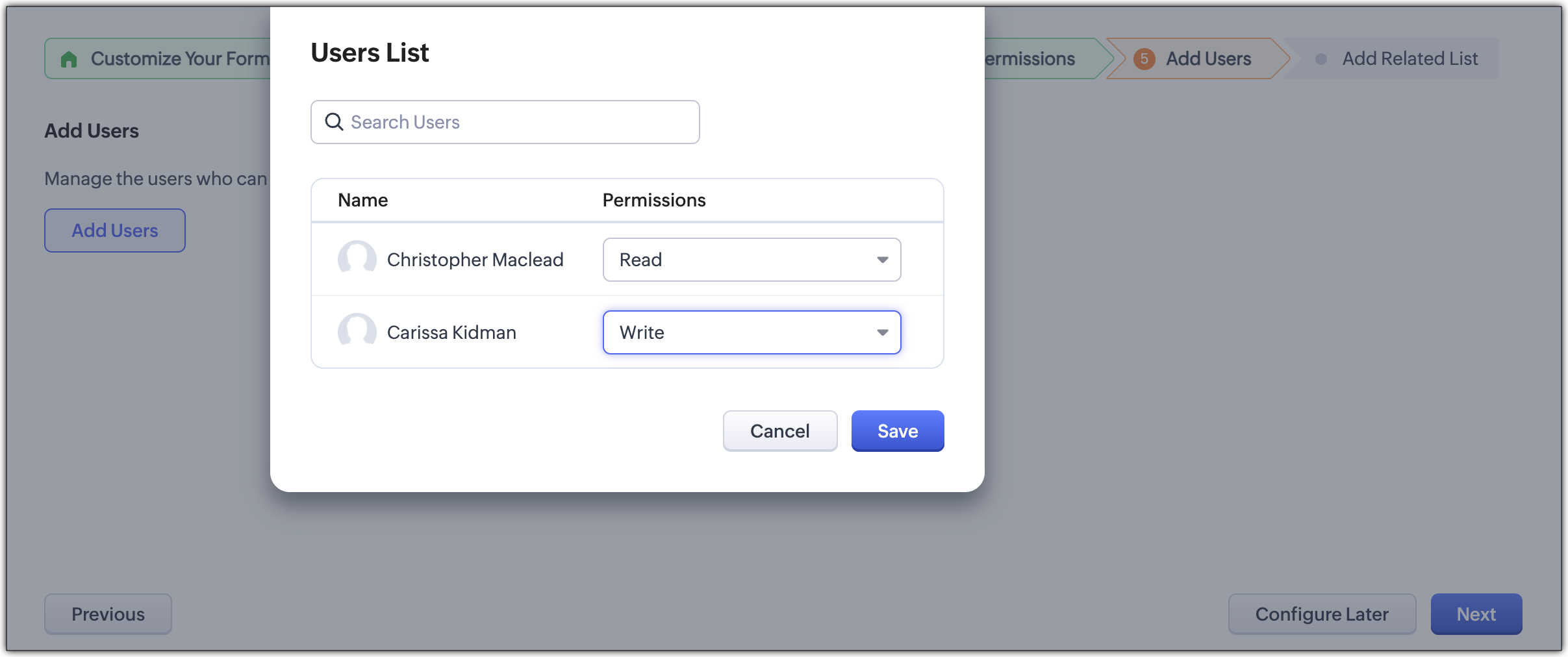Cancel the Users List dialog

click(779, 431)
